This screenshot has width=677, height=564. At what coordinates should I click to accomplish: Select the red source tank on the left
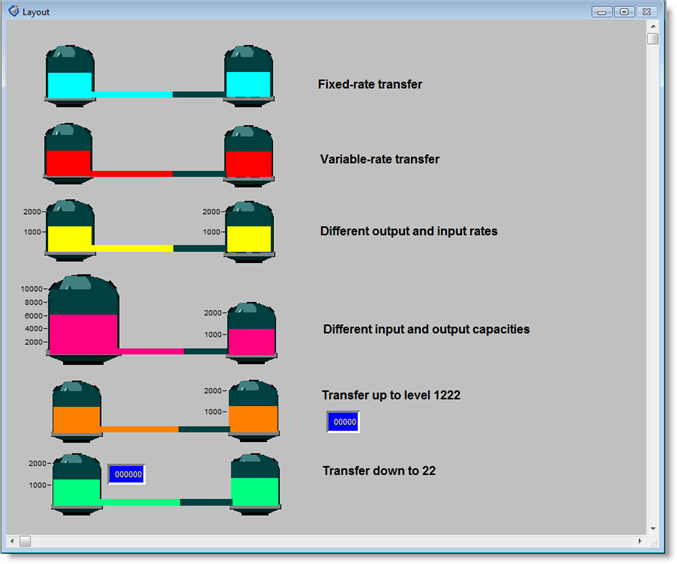point(69,153)
